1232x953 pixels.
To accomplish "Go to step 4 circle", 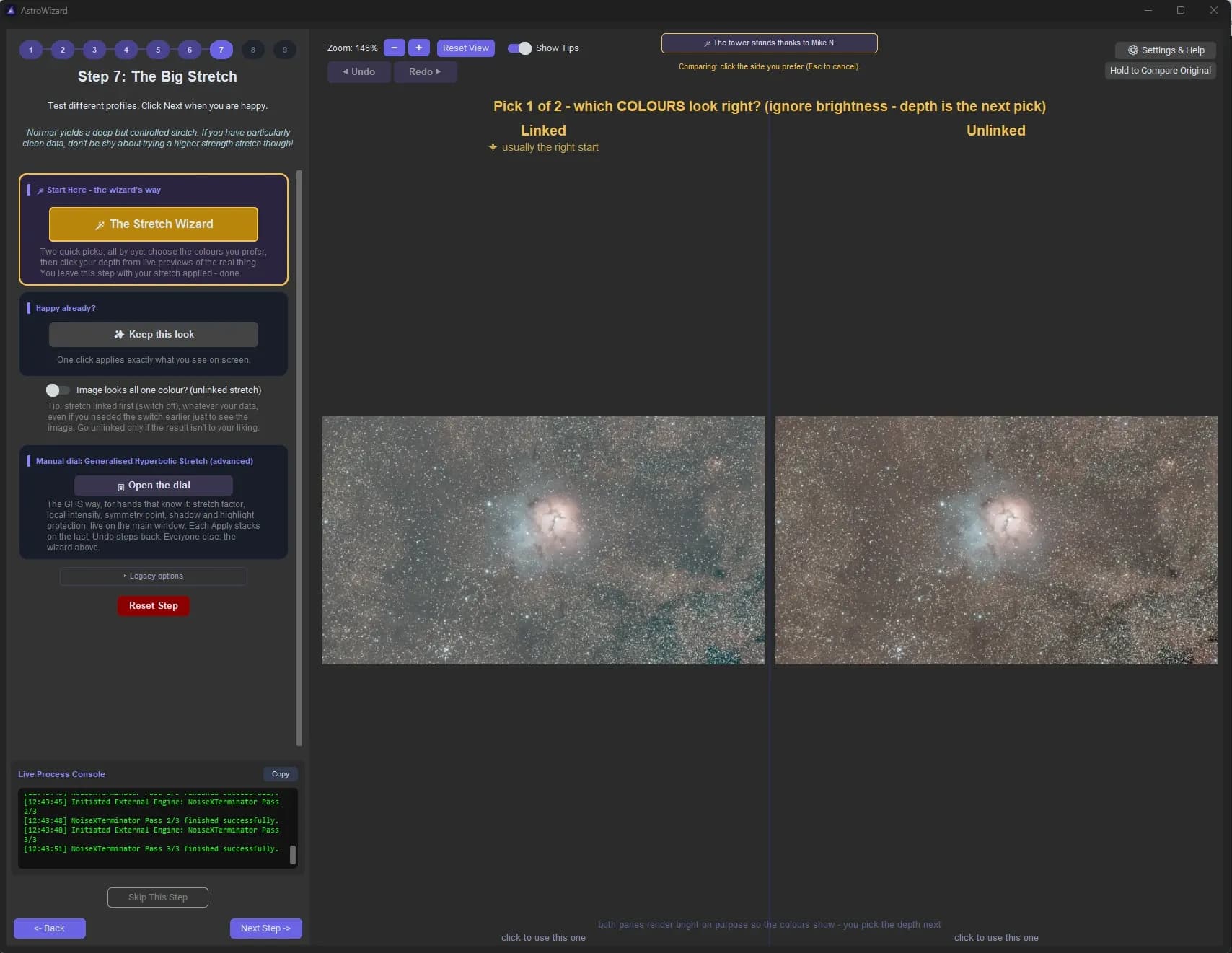I will (x=126, y=50).
